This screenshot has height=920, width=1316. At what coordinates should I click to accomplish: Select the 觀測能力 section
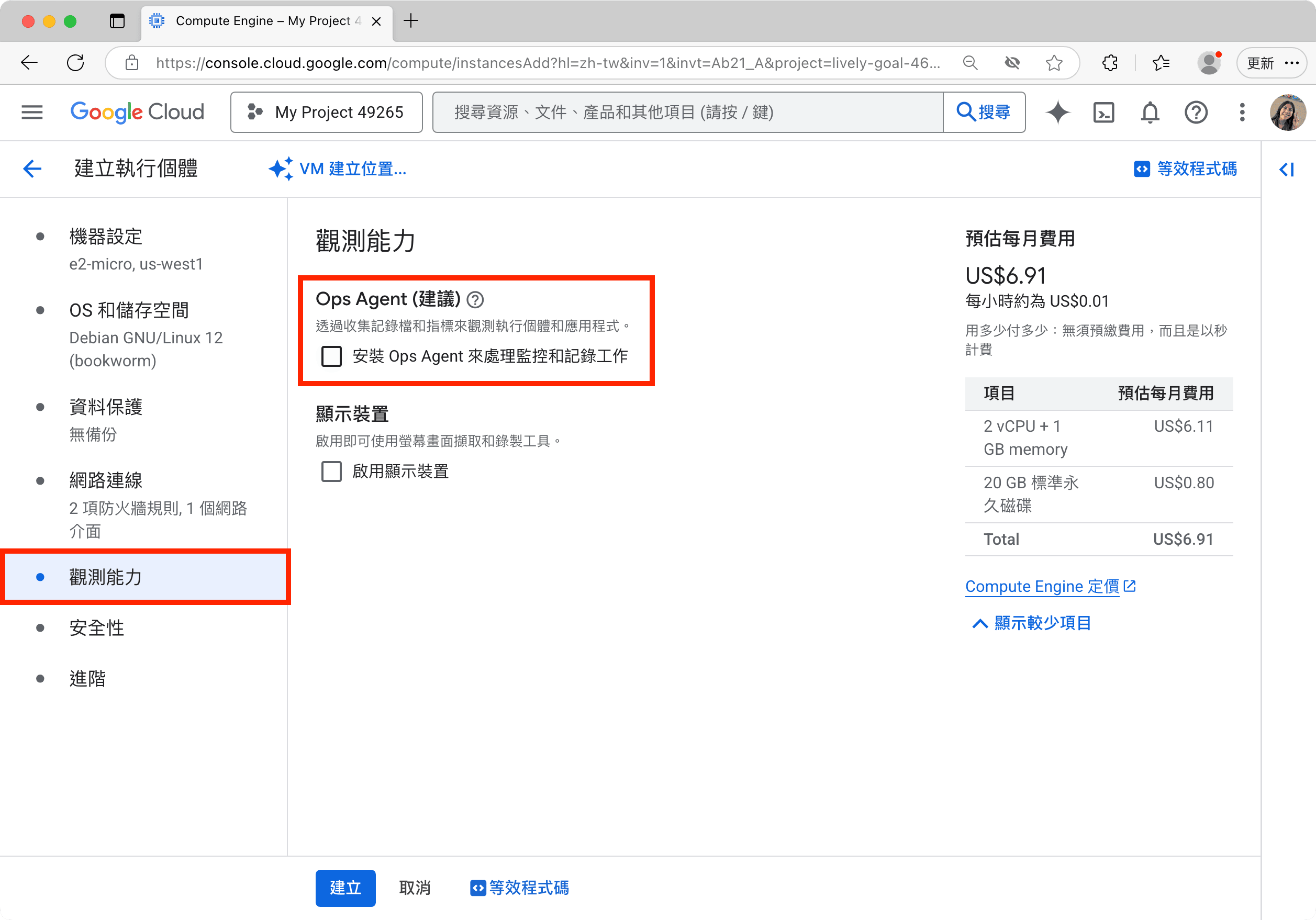[x=143, y=577]
